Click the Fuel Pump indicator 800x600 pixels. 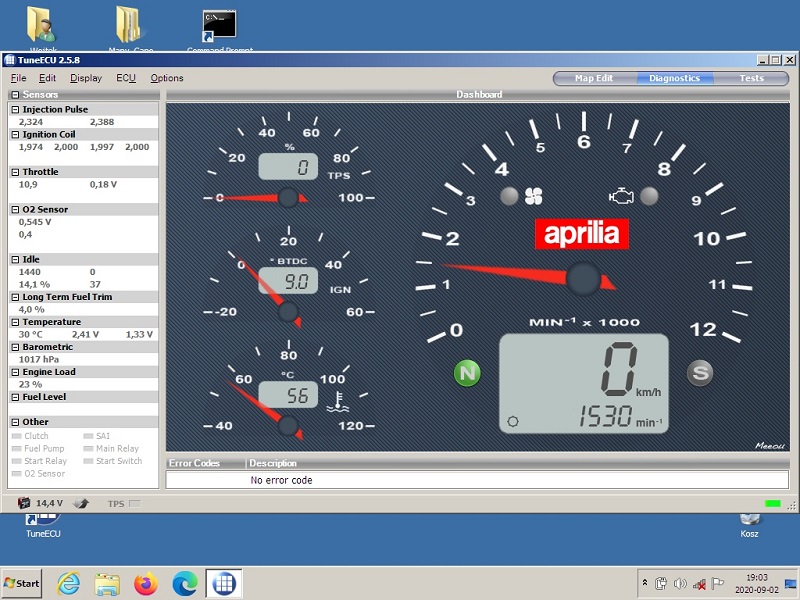[16, 448]
